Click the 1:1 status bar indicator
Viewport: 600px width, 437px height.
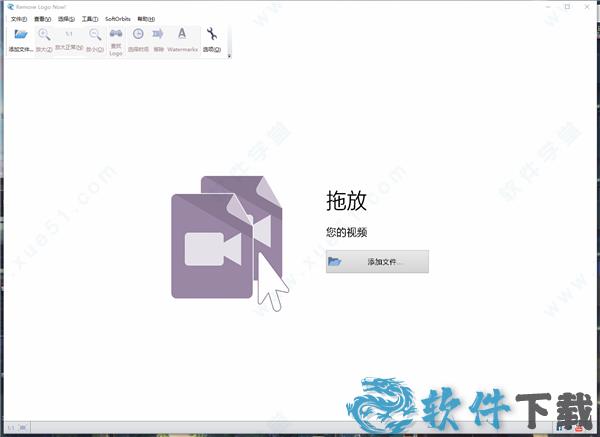point(11,428)
